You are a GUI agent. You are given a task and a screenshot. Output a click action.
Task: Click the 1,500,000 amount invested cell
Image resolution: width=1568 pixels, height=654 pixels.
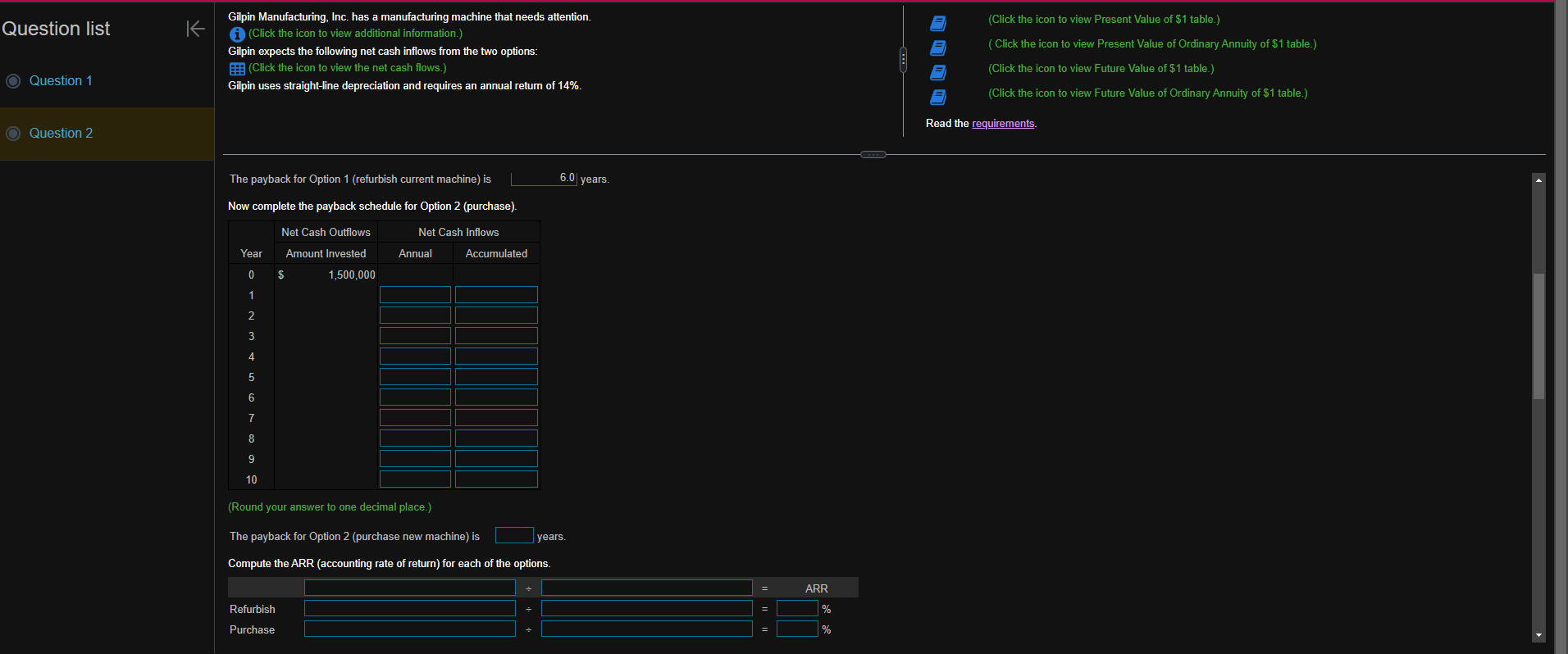(x=326, y=275)
